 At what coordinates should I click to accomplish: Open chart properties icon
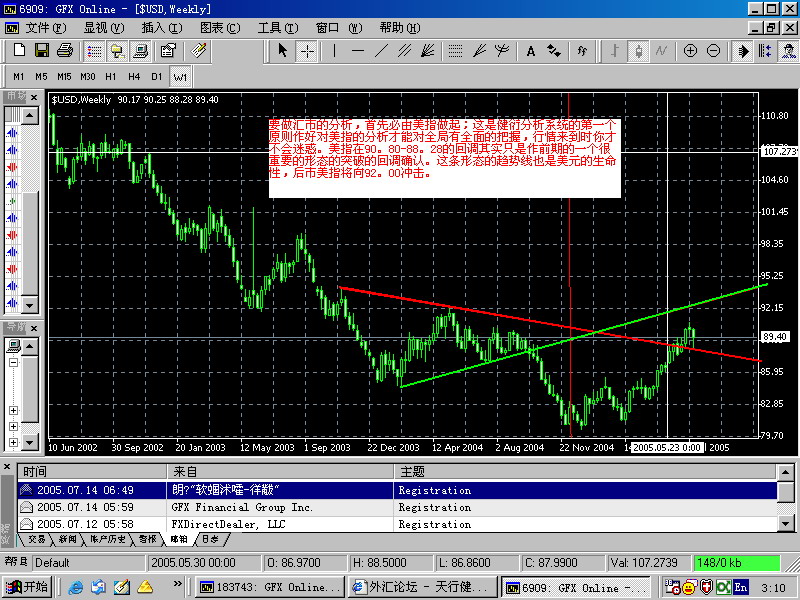tap(168, 51)
